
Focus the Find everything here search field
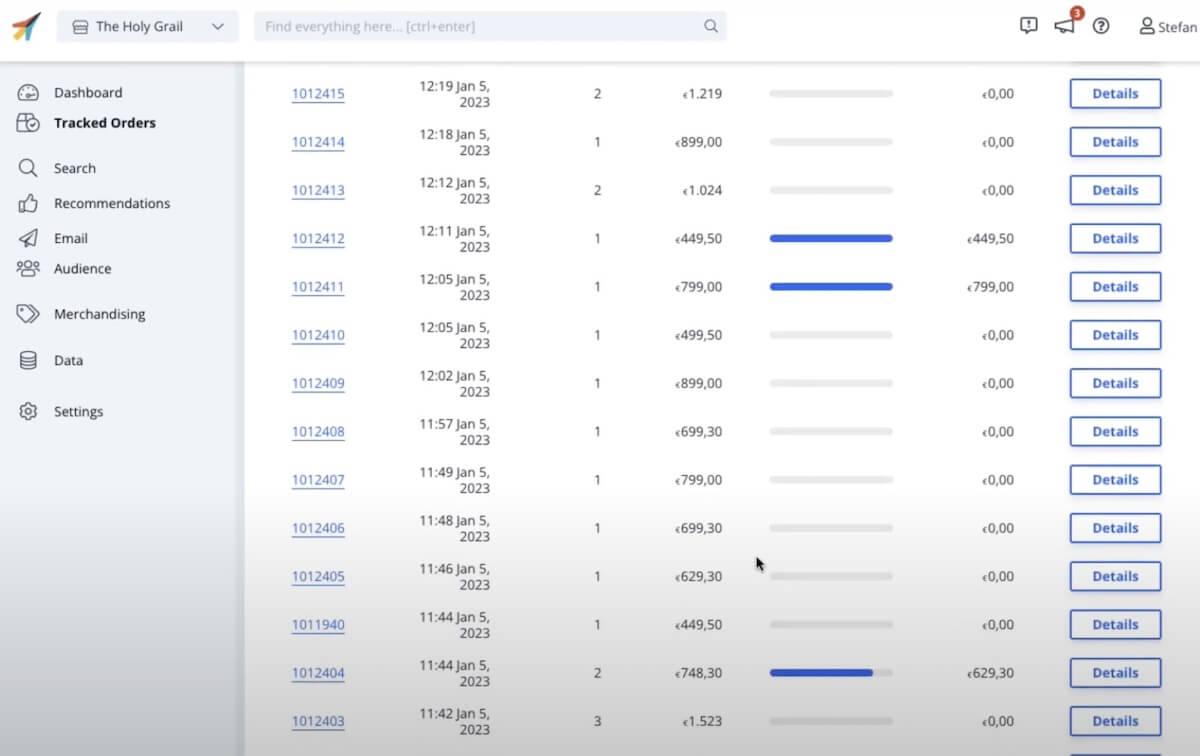pos(480,27)
